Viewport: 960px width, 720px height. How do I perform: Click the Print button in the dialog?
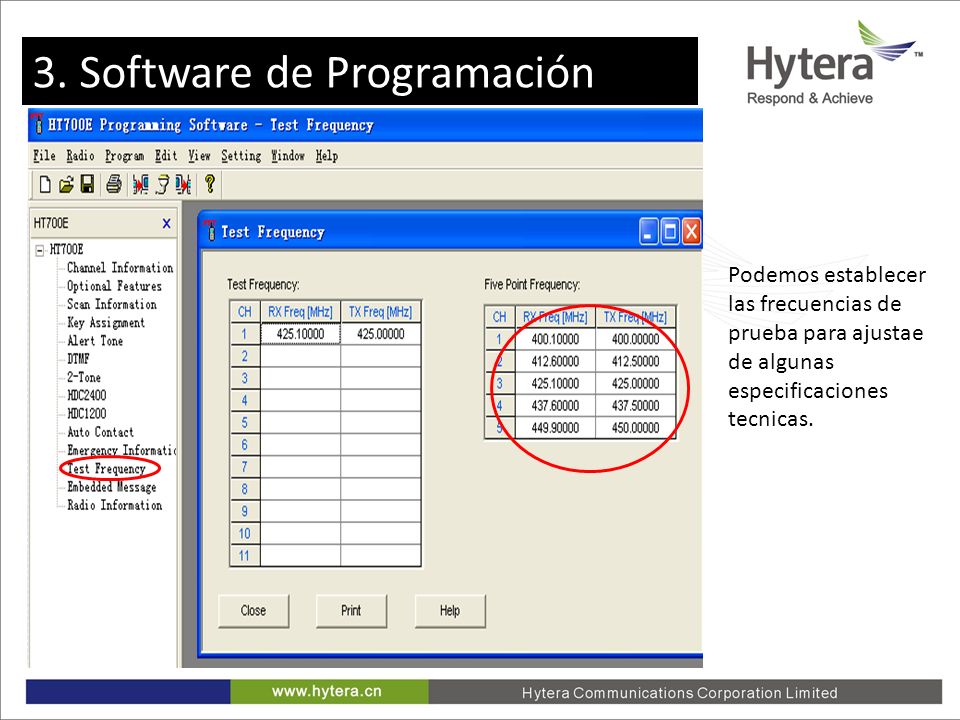click(351, 610)
